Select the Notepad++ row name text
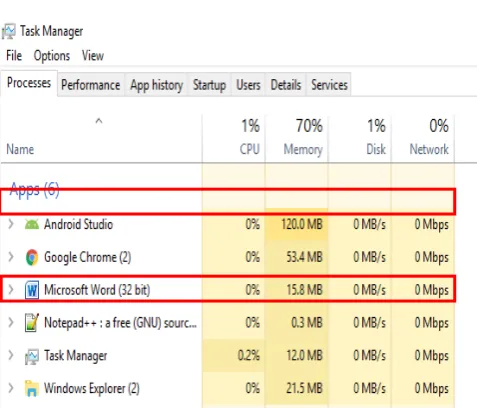The width and height of the screenshot is (477, 408). [x=120, y=323]
